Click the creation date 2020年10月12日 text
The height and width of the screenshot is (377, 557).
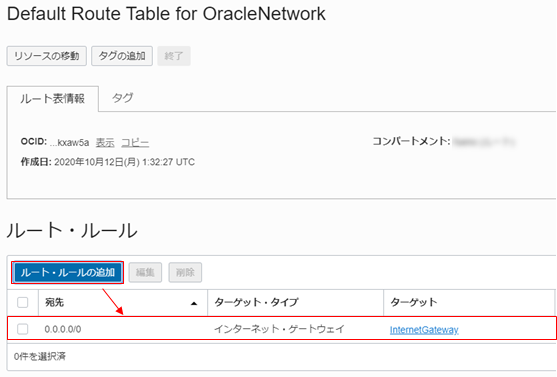[x=124, y=162]
